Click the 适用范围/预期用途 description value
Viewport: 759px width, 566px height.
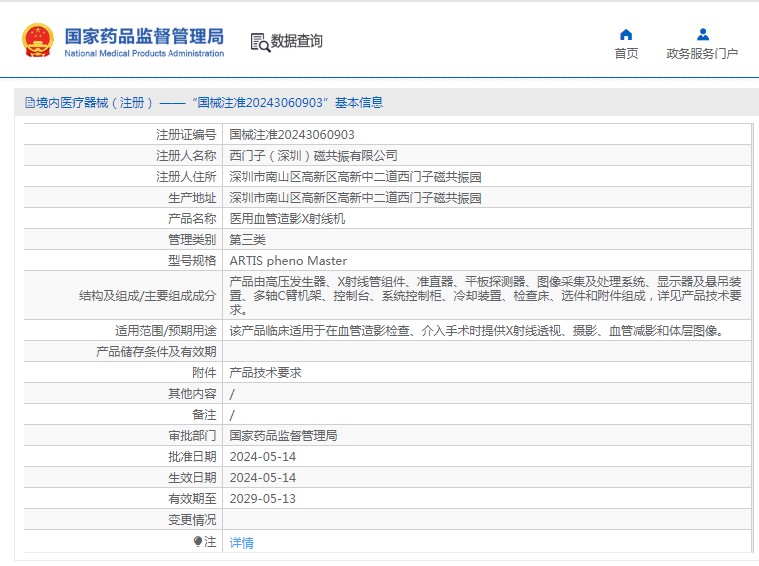point(476,331)
